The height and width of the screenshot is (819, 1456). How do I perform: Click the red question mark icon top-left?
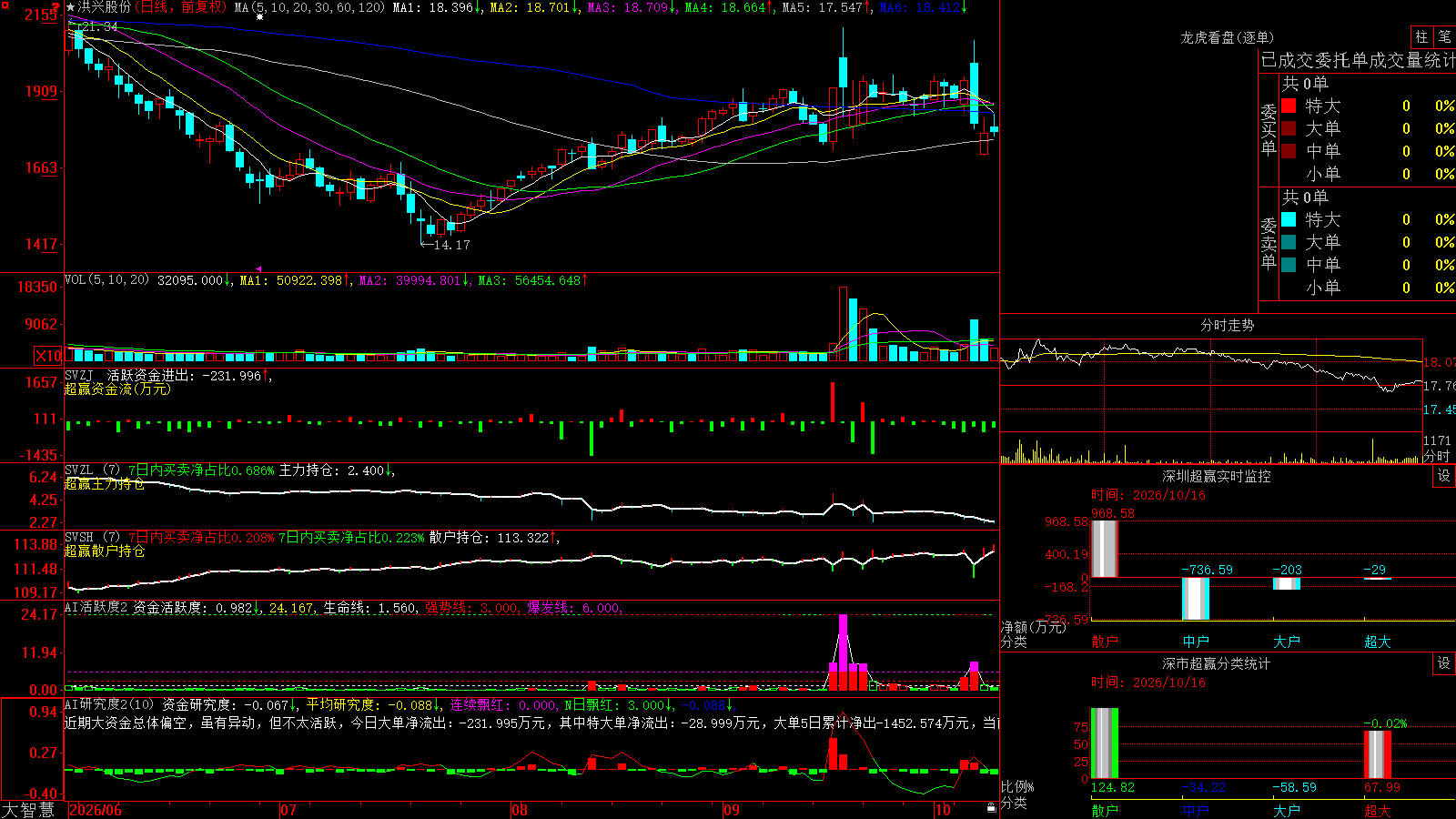coord(57,6)
